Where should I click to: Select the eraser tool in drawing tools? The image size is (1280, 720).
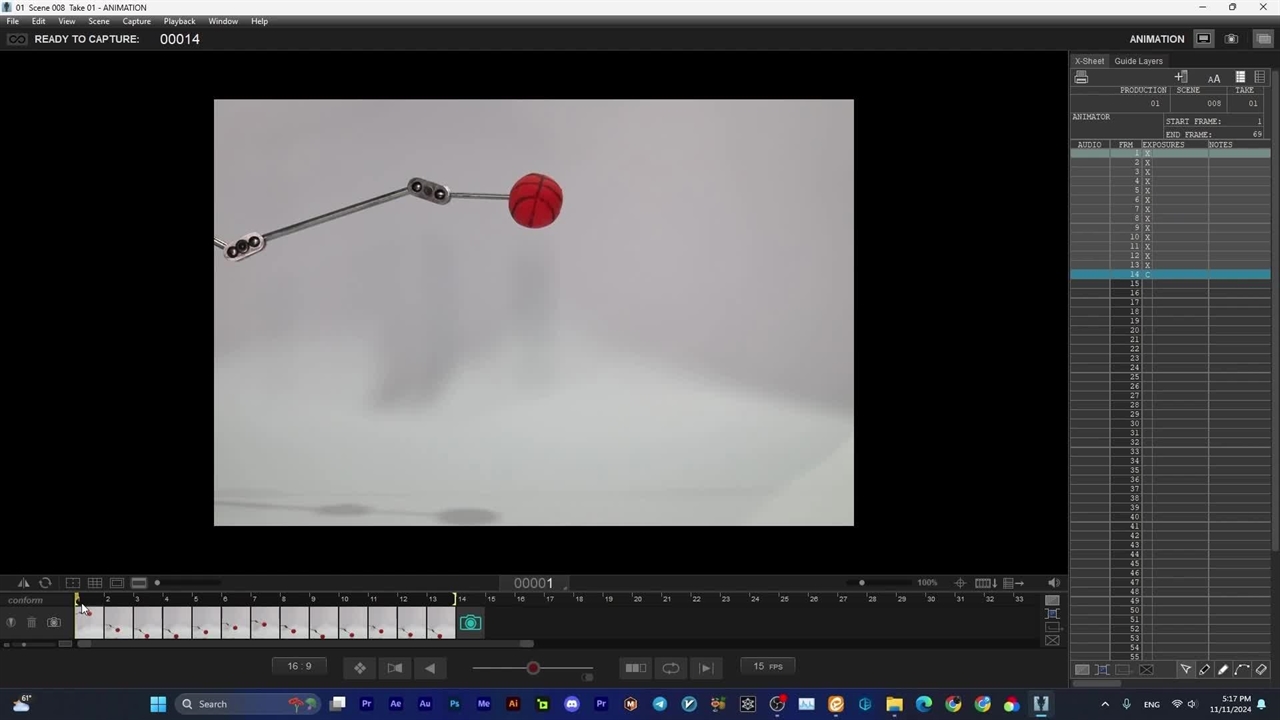pos(1261,669)
